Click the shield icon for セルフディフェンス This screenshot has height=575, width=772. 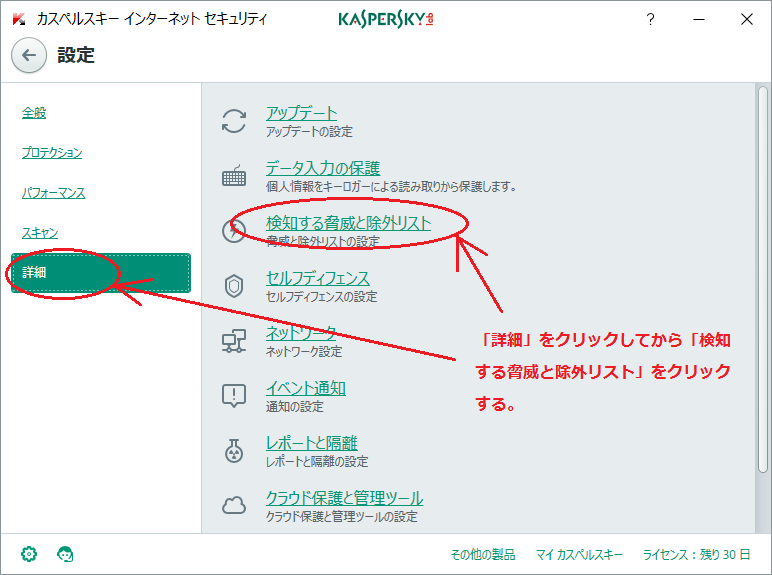point(234,286)
